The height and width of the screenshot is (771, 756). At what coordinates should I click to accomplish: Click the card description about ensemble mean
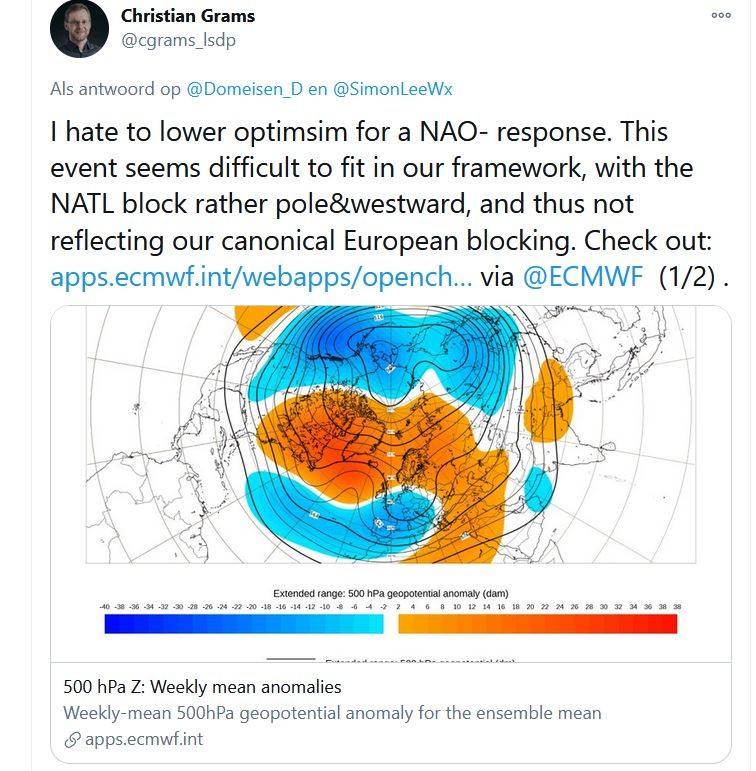[x=332, y=713]
